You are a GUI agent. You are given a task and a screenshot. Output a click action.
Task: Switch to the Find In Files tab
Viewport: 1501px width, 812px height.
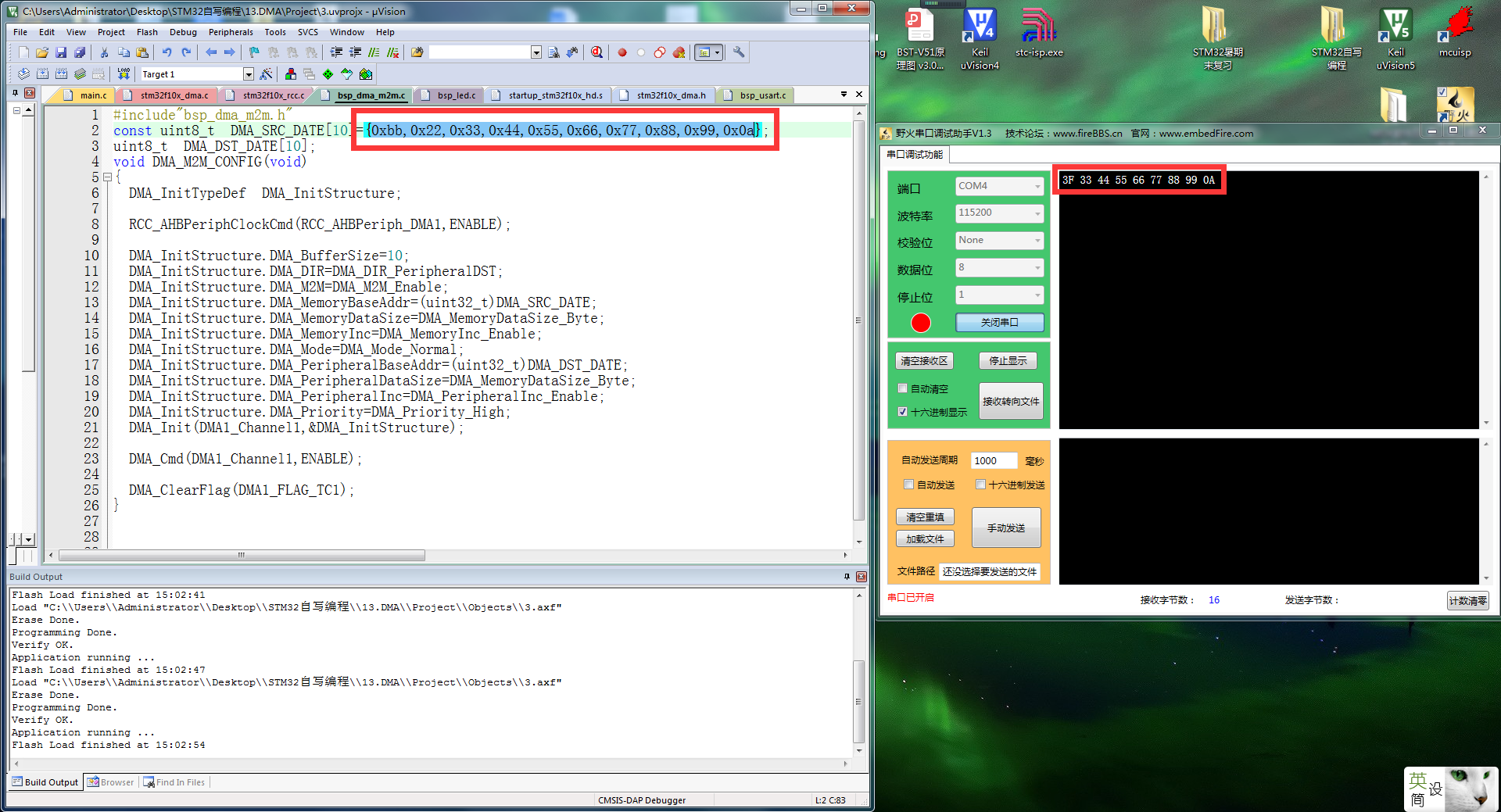(174, 782)
